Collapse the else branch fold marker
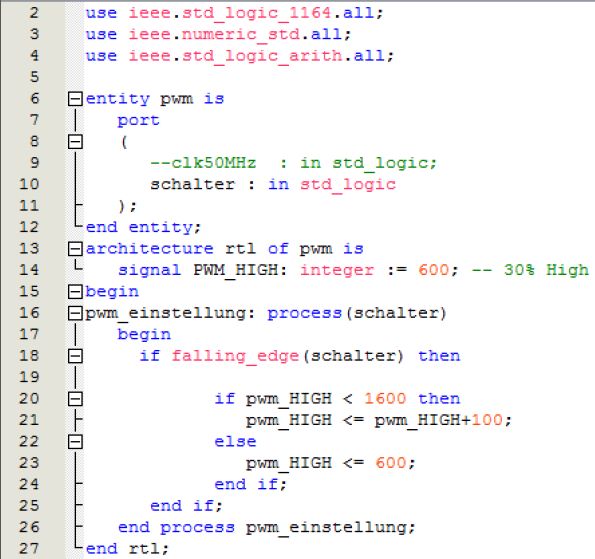 click(x=75, y=442)
